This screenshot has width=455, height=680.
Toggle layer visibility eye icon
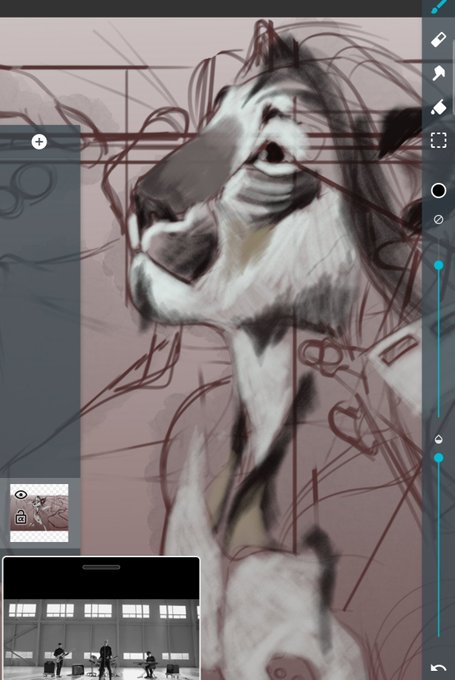point(21,494)
